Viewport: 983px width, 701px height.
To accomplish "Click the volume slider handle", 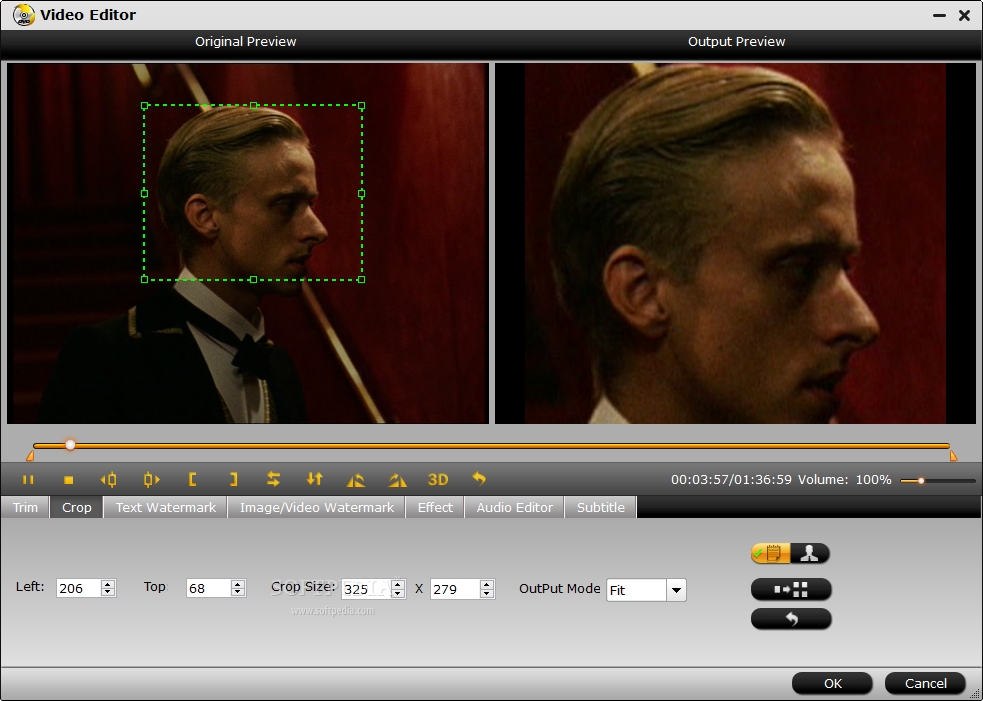I will click(x=921, y=481).
